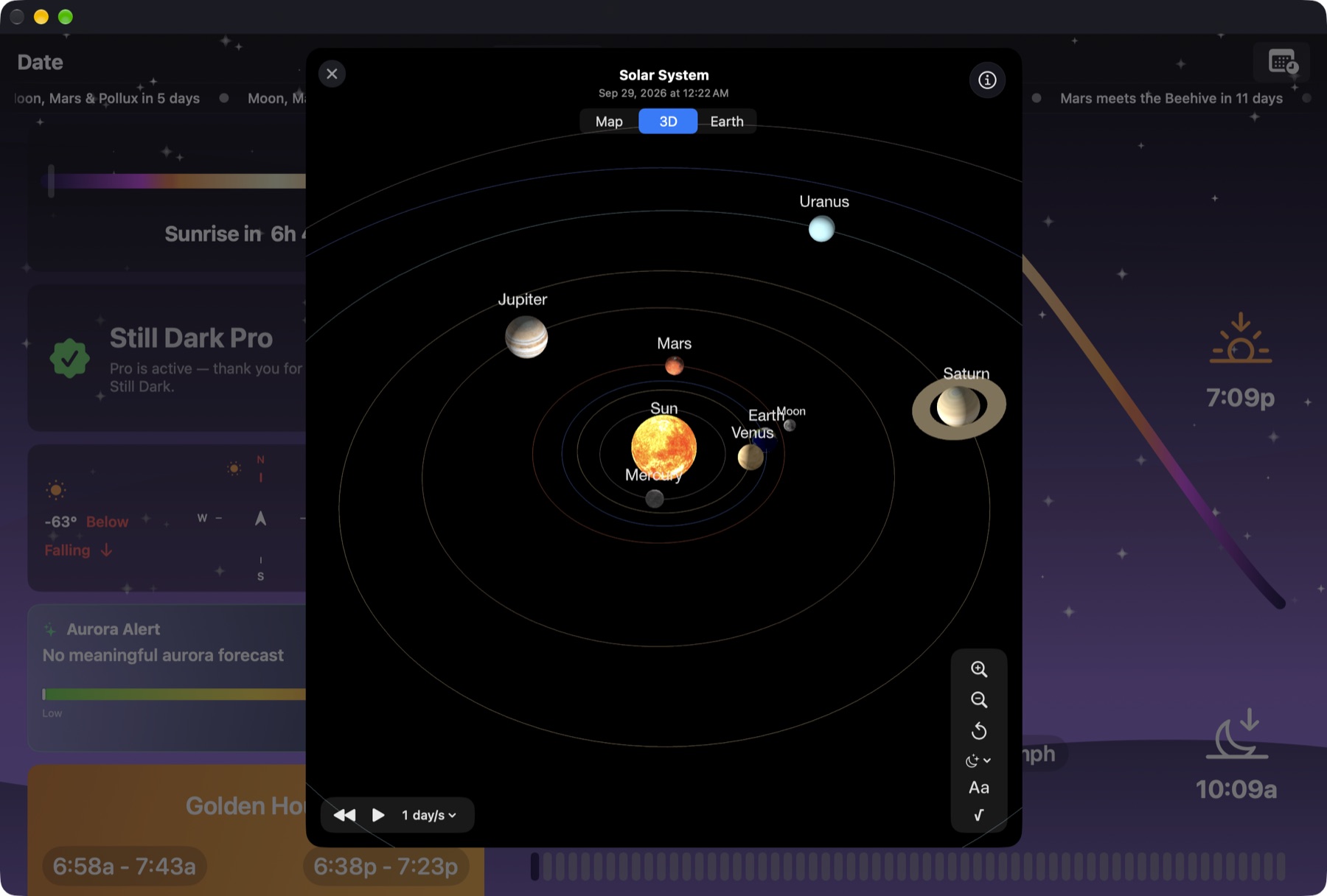
Task: Switch to the Earth tab
Action: pyautogui.click(x=727, y=122)
